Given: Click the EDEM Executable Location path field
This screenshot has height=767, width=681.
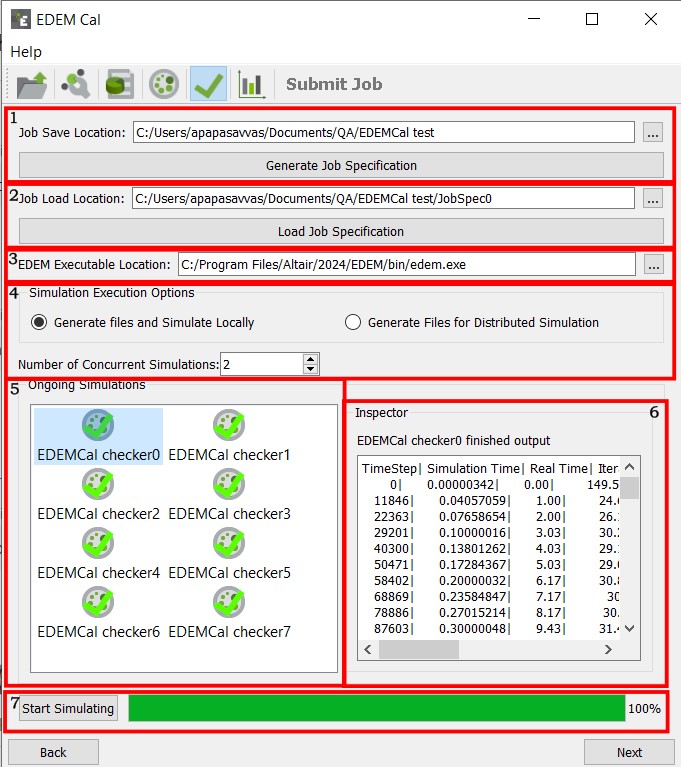Looking at the screenshot, I should (x=407, y=265).
